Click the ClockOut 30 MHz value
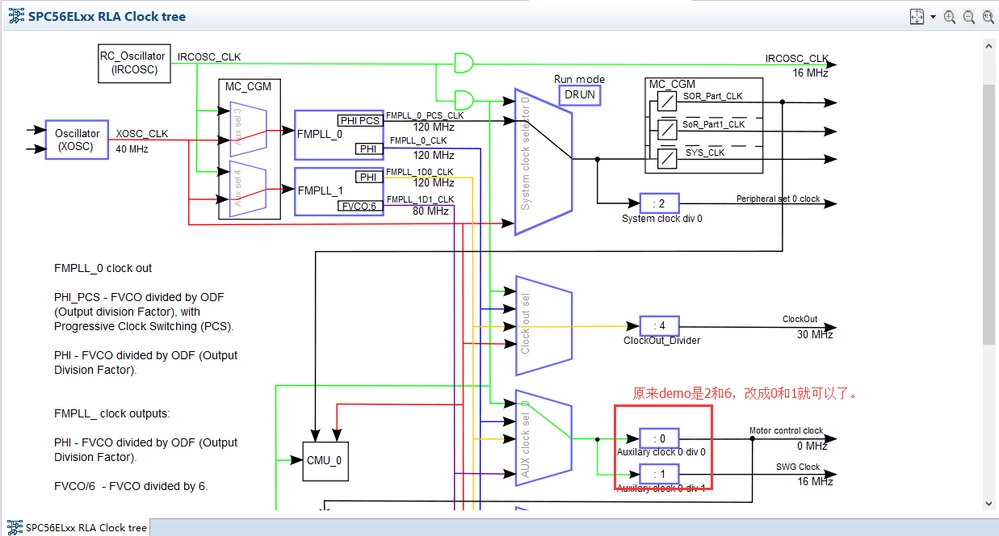The width and height of the screenshot is (999, 536). (x=815, y=335)
